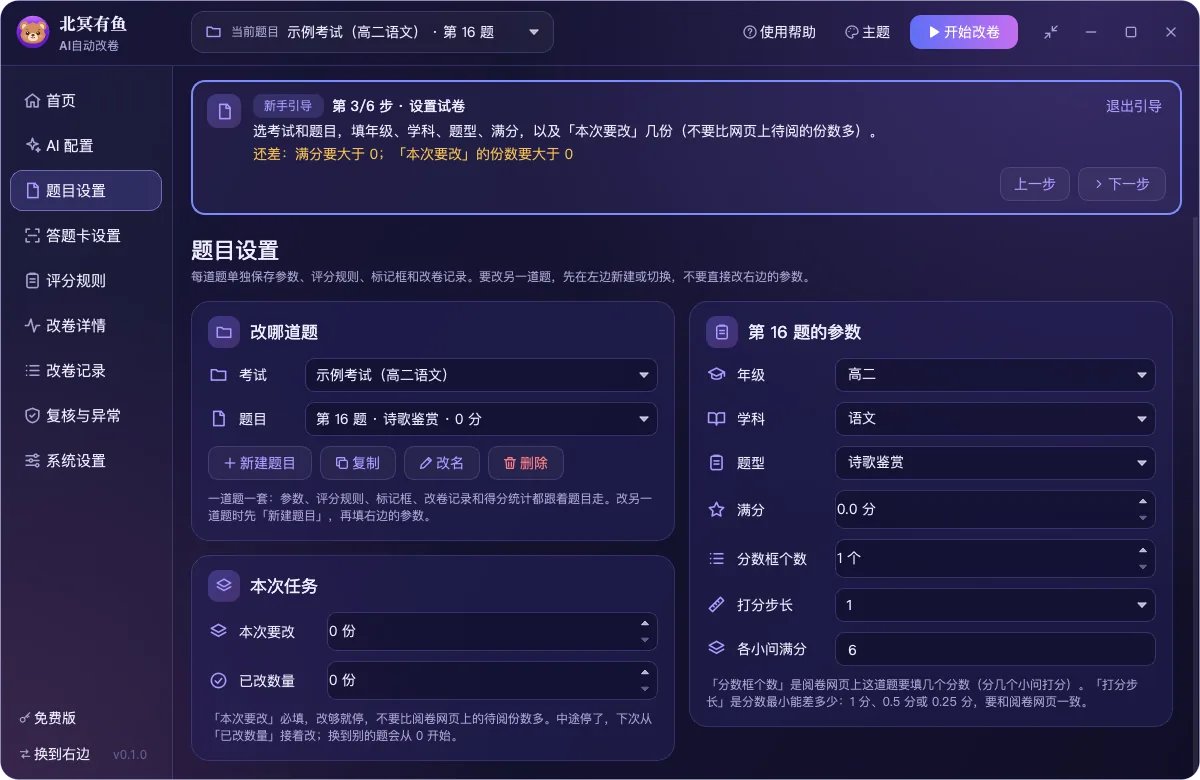Click 退出引导 link
Image resolution: width=1200 pixels, height=780 pixels.
pos(1133,106)
